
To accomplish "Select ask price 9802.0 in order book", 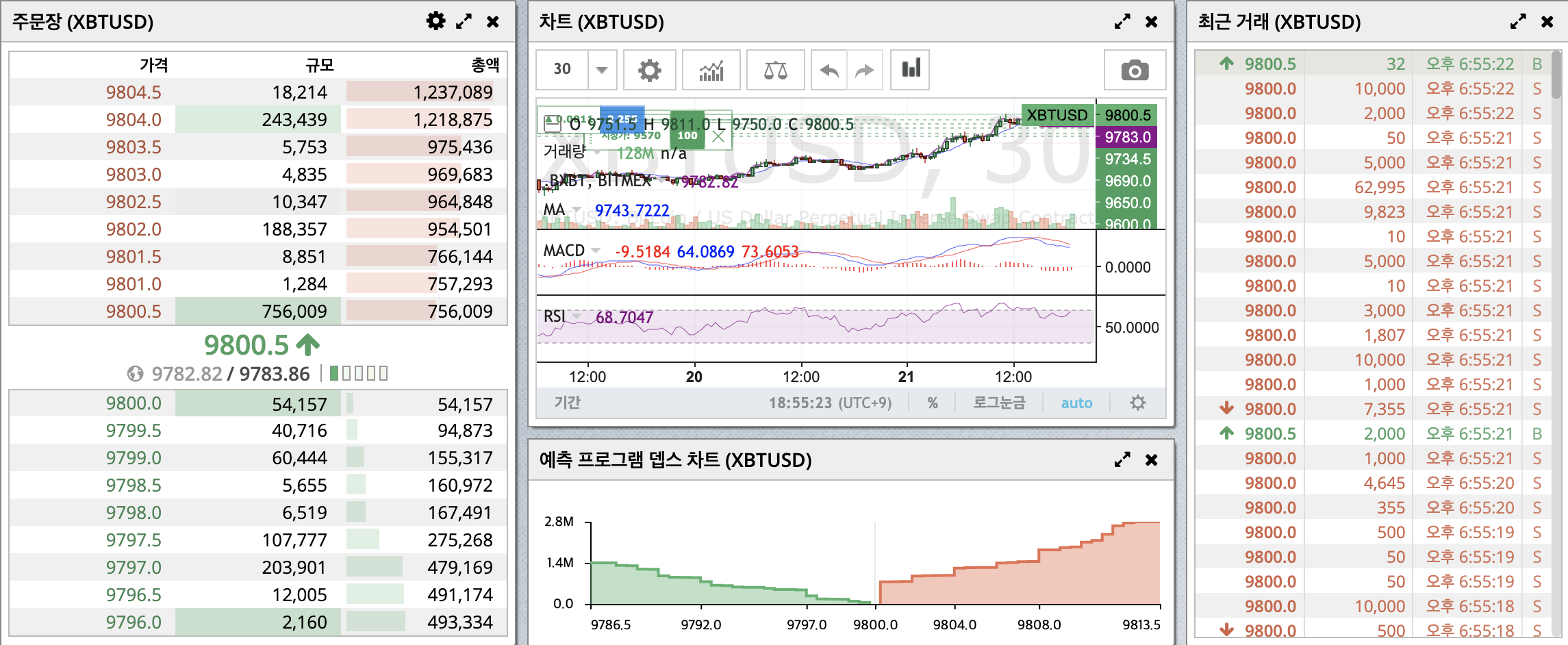I will click(x=134, y=229).
